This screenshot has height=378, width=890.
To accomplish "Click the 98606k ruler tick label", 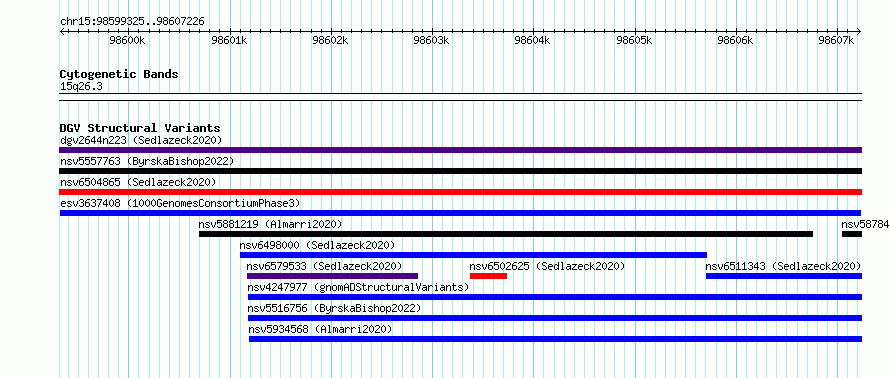I will click(736, 41).
